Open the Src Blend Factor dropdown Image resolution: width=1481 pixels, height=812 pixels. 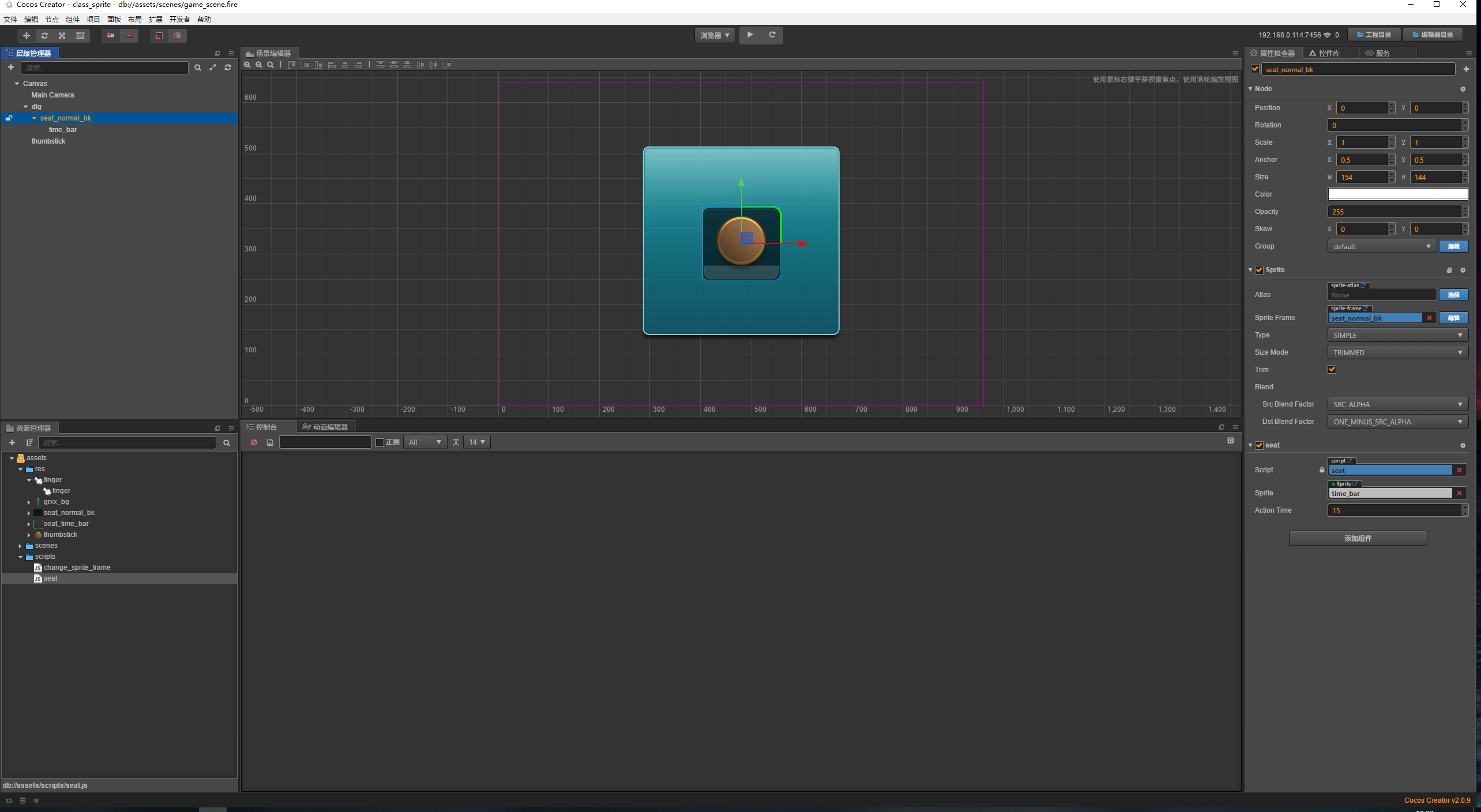click(x=1397, y=404)
